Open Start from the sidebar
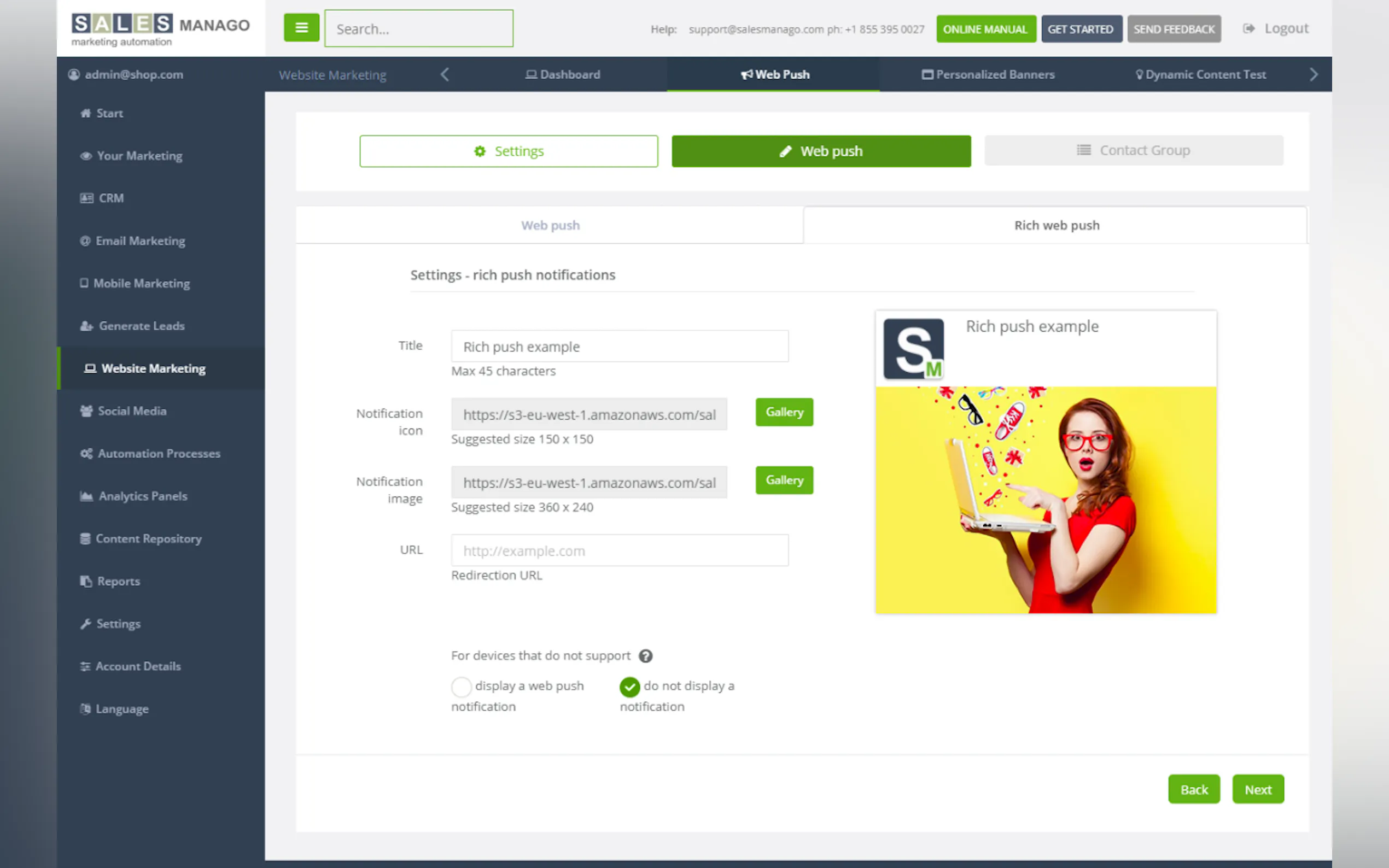This screenshot has width=1389, height=868. pos(109,113)
